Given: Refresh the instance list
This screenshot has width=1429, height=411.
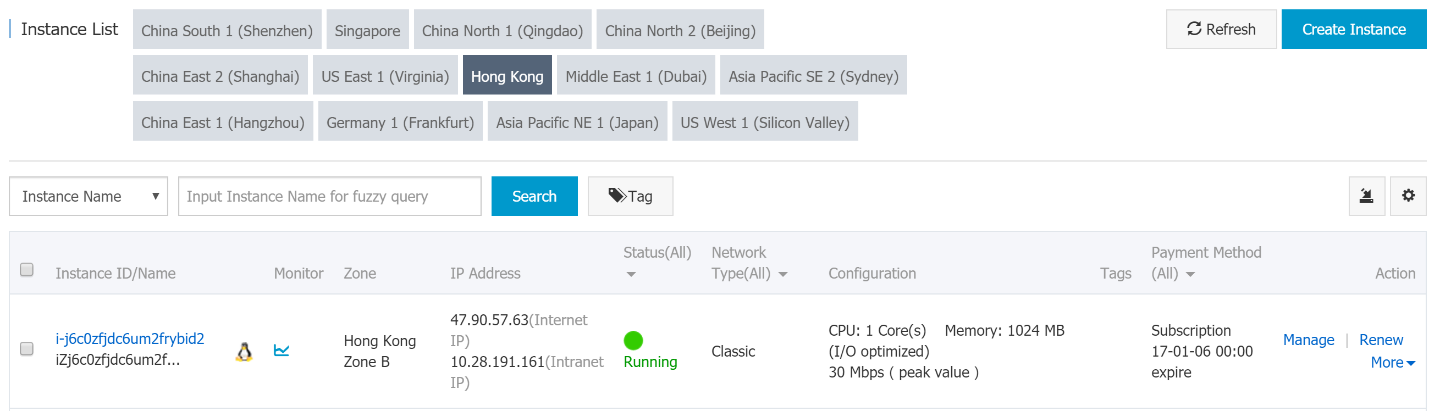Looking at the screenshot, I should click(x=1221, y=29).
